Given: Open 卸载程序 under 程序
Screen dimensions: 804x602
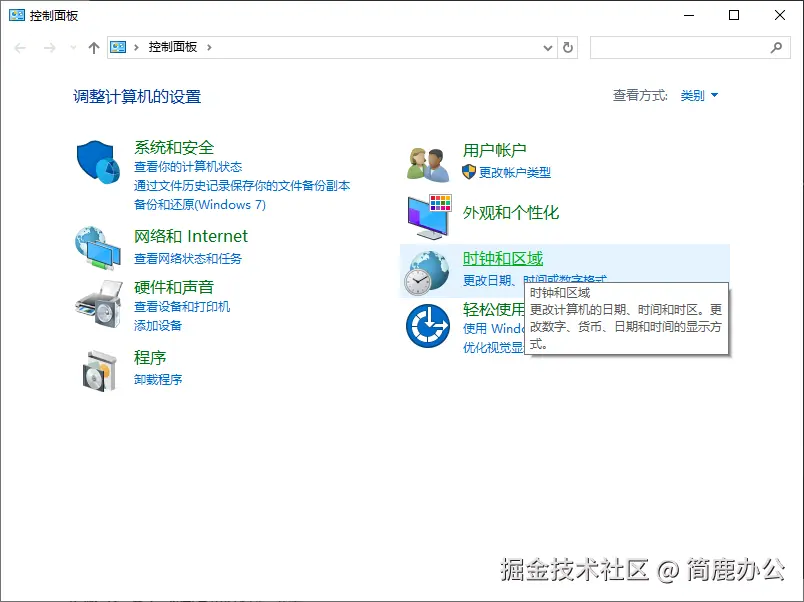Looking at the screenshot, I should (x=159, y=380).
